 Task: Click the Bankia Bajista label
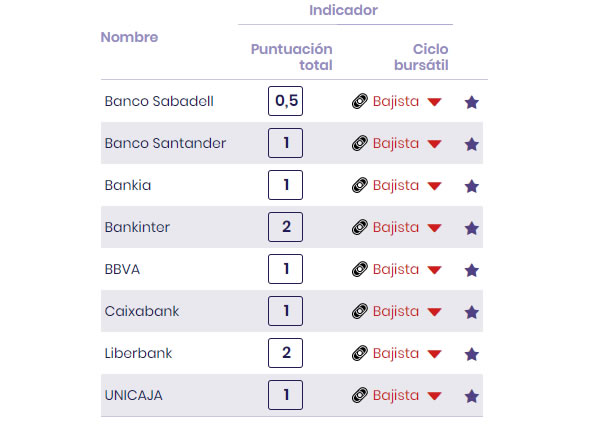point(396,185)
